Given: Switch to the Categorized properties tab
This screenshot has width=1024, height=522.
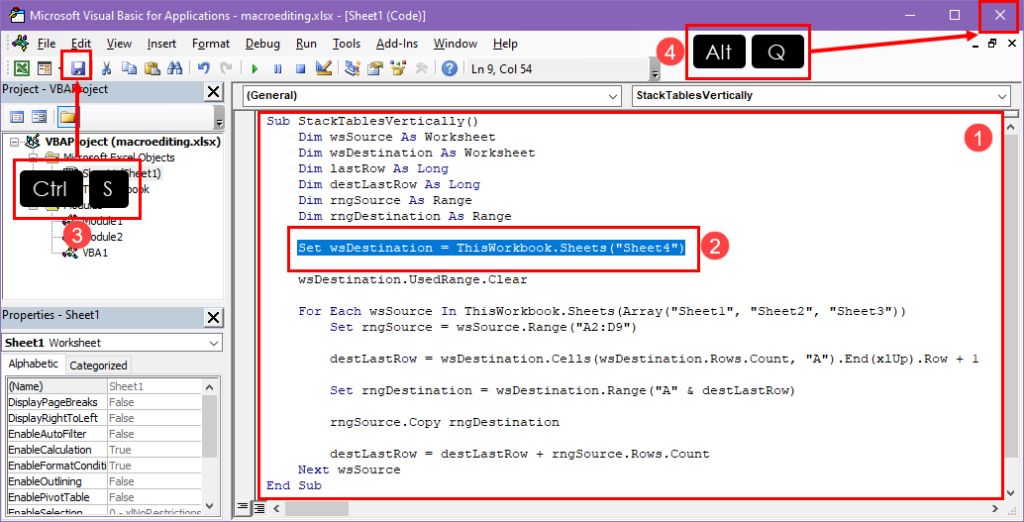Looking at the screenshot, I should (99, 365).
